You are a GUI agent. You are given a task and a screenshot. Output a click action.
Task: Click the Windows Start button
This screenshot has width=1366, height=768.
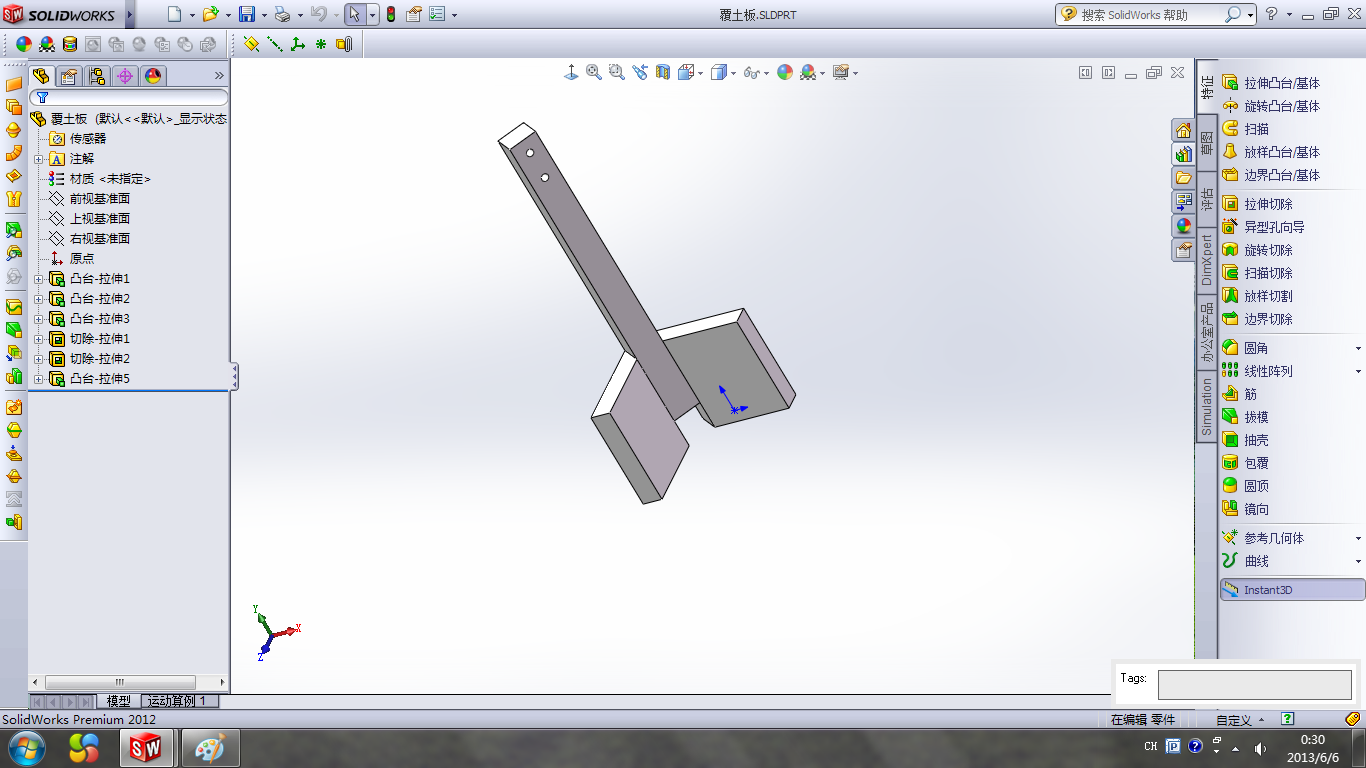[x=26, y=748]
